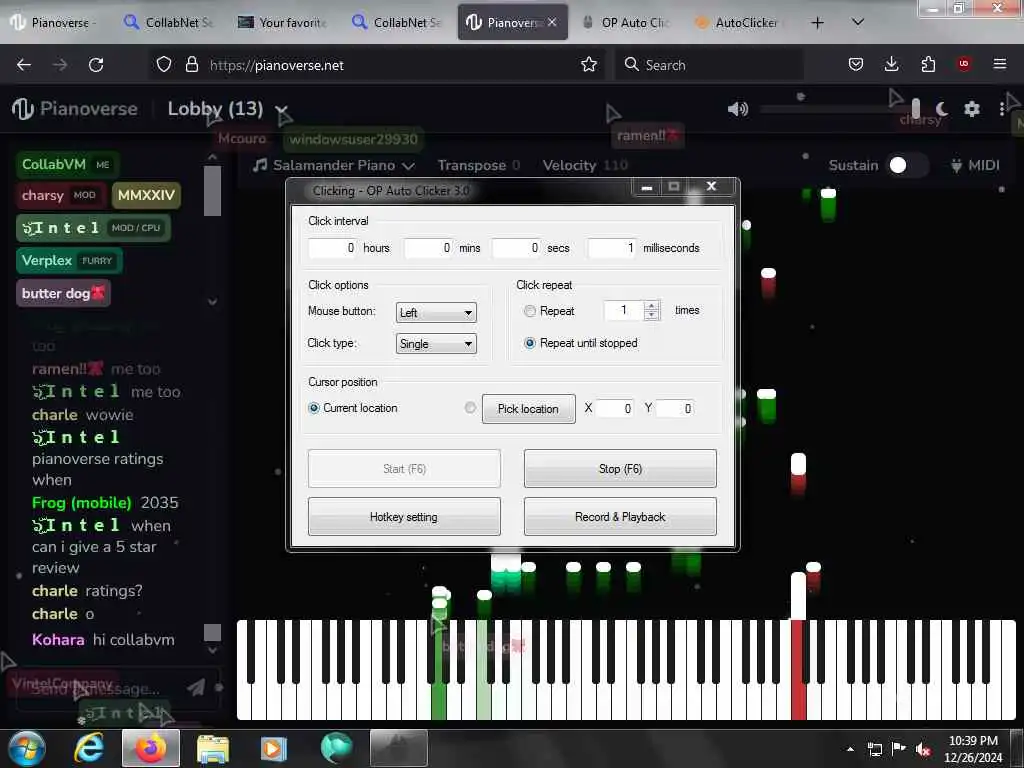Click the chat scrollbar thumb
Screen dimensions: 1024x768
point(212,632)
